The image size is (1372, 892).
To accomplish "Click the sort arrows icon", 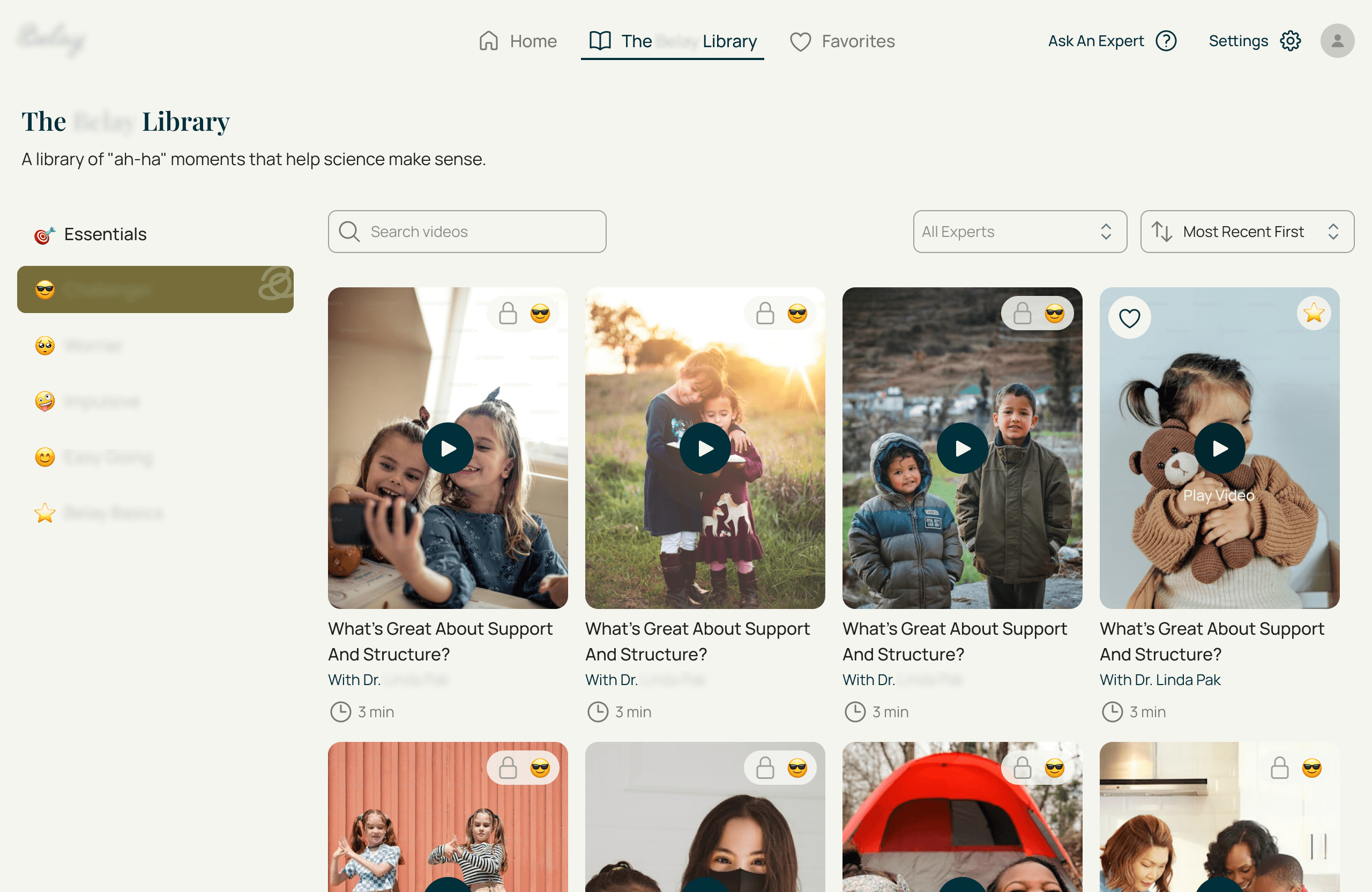I will tap(1161, 232).
